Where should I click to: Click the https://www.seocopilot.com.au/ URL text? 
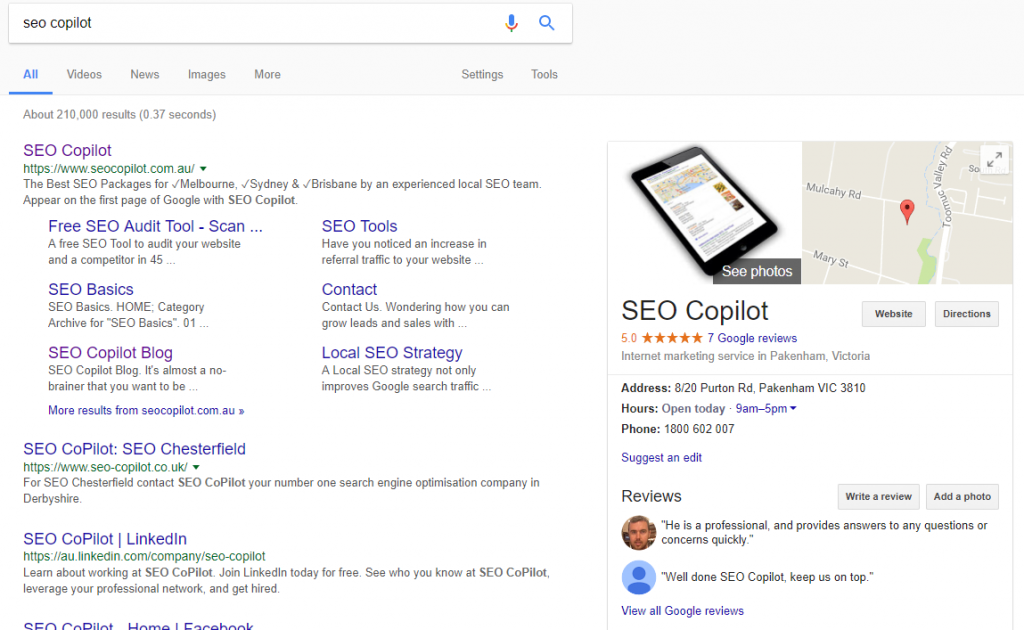109,168
